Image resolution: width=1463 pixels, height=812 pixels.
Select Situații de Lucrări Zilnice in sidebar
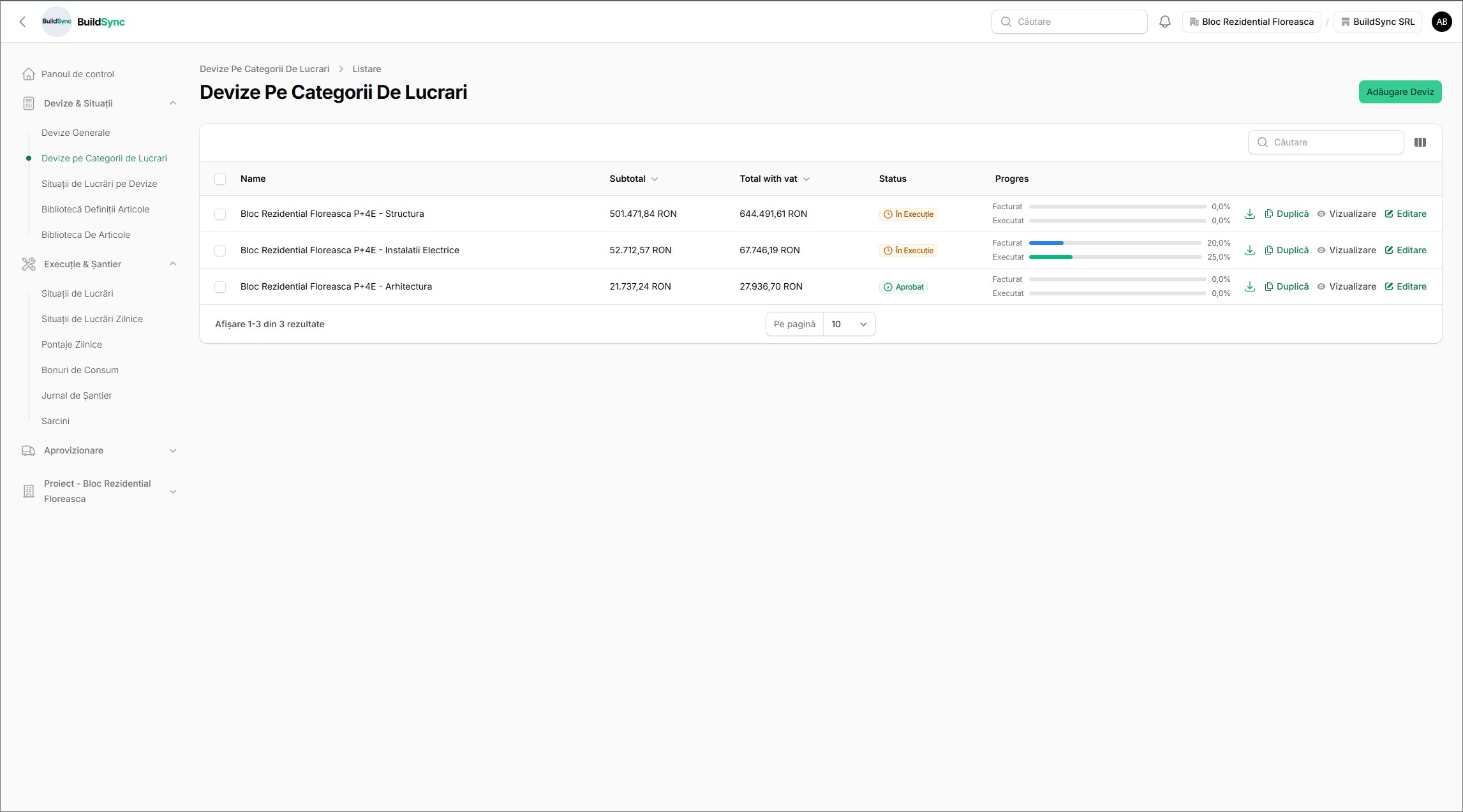coord(93,319)
